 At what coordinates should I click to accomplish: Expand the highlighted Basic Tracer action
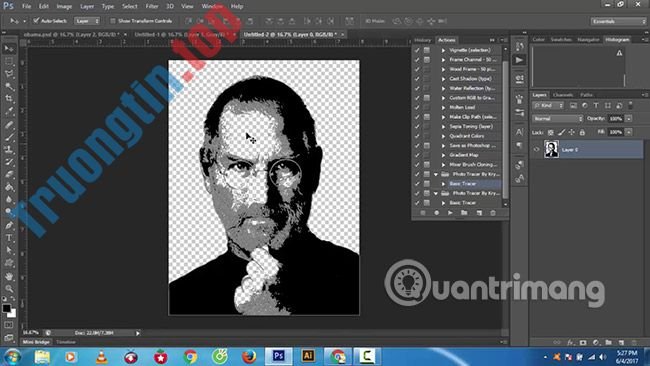[x=443, y=184]
